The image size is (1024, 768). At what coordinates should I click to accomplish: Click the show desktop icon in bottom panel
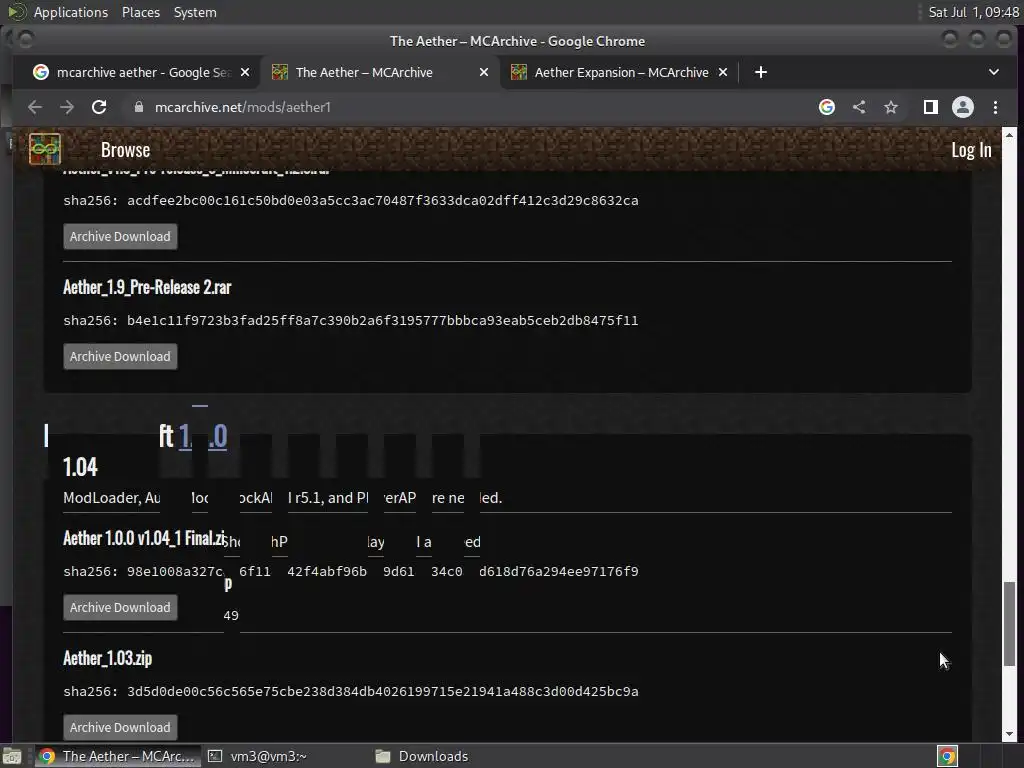12,756
